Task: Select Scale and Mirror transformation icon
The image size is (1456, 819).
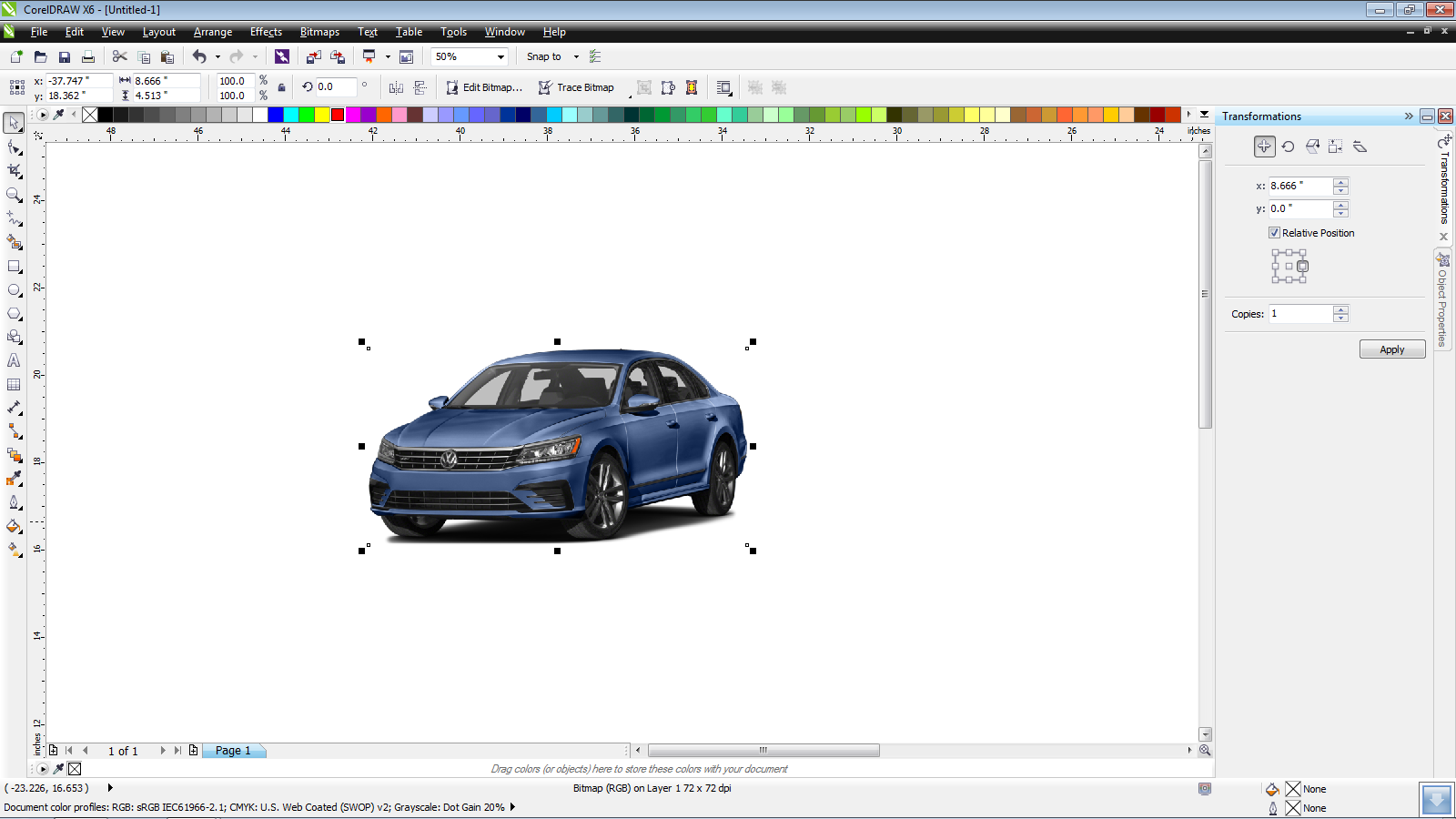Action: (1312, 147)
